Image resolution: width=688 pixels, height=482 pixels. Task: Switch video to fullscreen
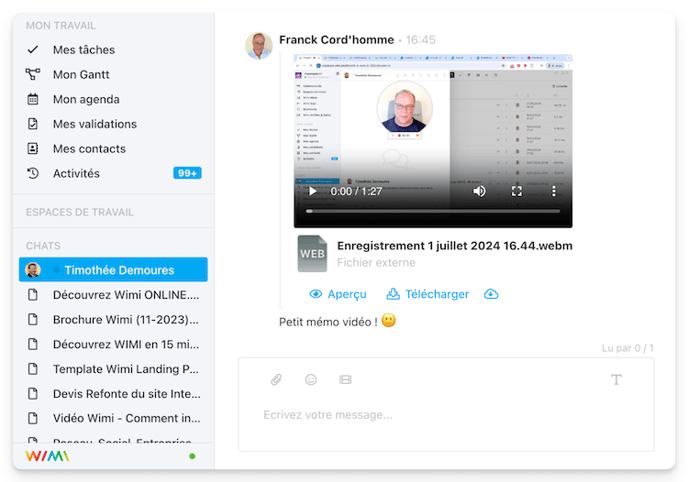517,191
